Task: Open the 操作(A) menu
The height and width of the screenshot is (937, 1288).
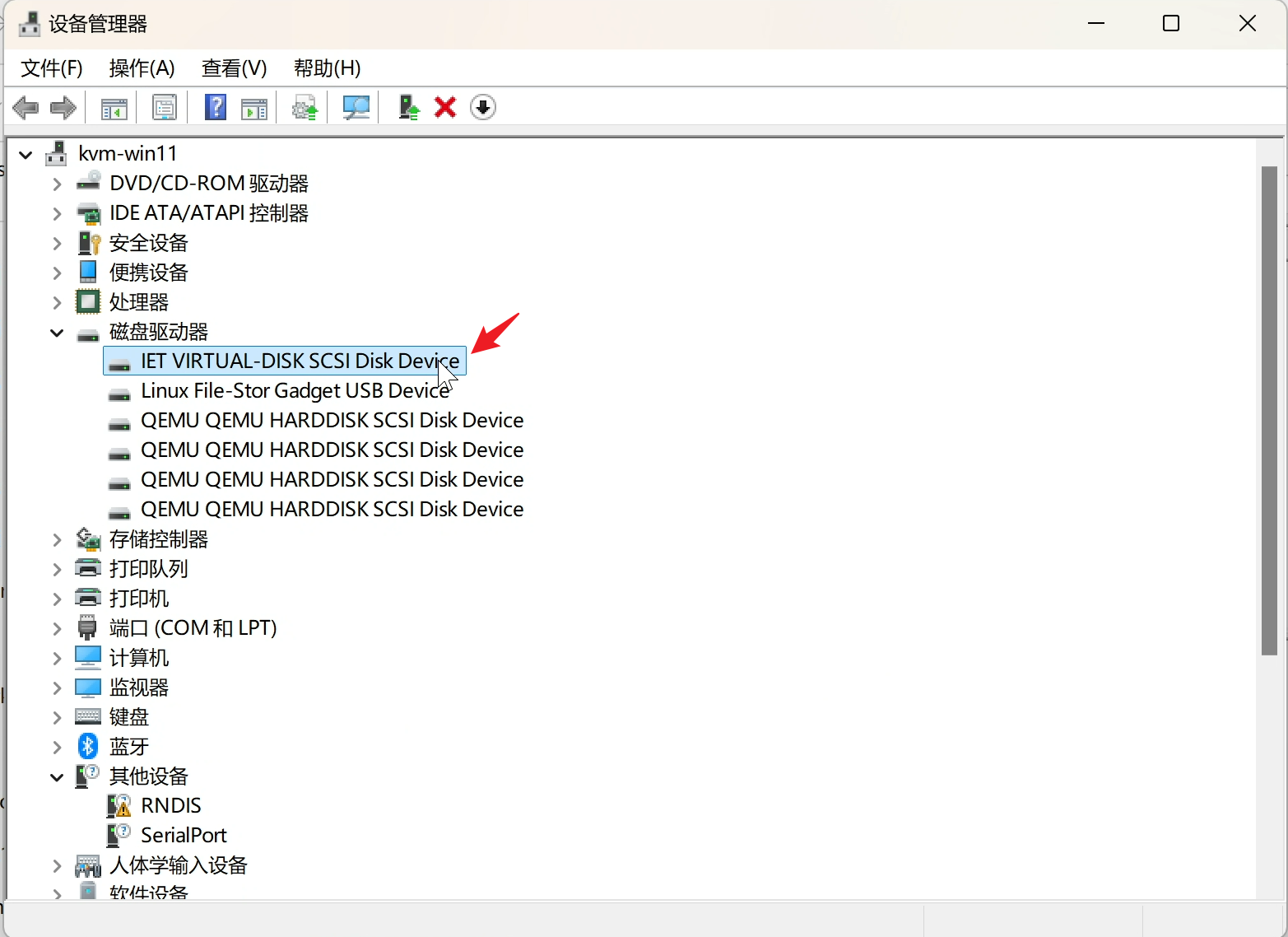Action: coord(142,68)
